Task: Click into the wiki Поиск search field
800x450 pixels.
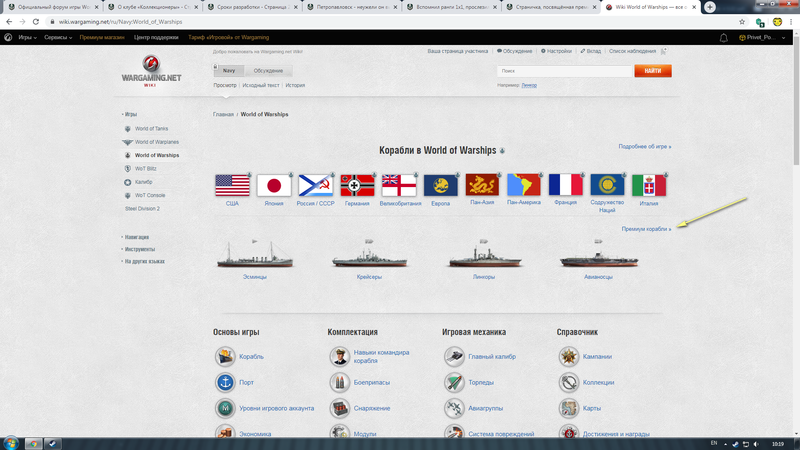Action: pos(564,71)
